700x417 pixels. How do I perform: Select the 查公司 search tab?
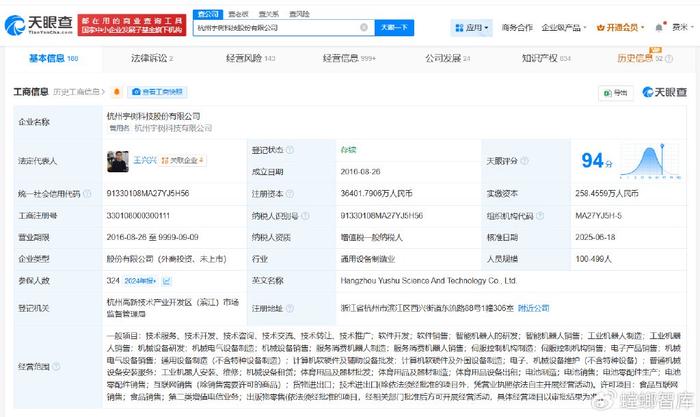[208, 14]
